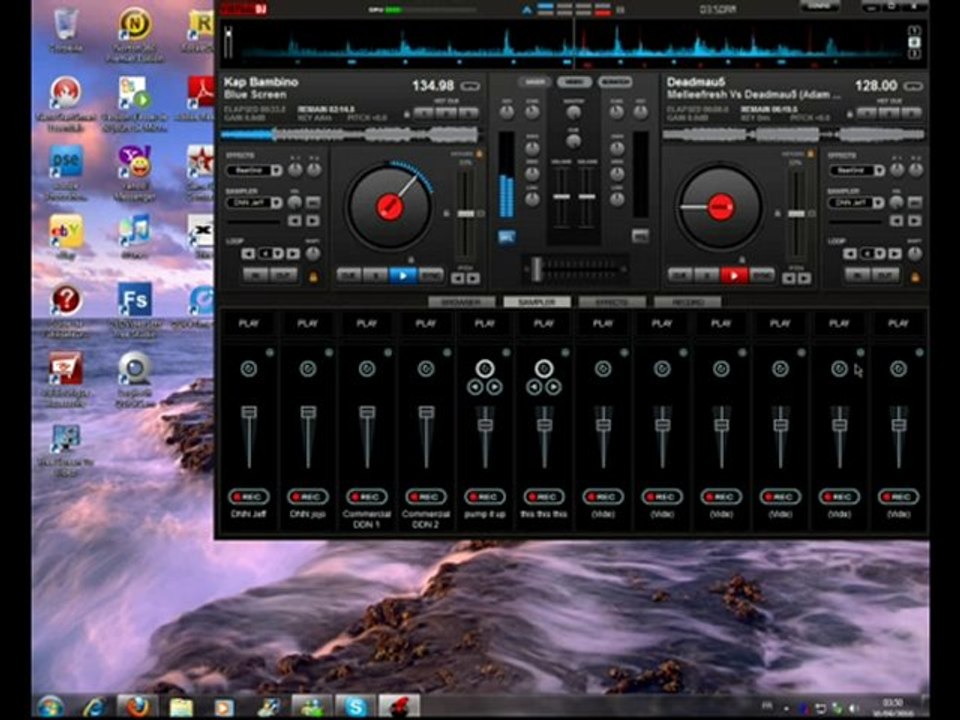960x720 pixels.
Task: Click the left deck pitch slider handle
Action: 466,214
